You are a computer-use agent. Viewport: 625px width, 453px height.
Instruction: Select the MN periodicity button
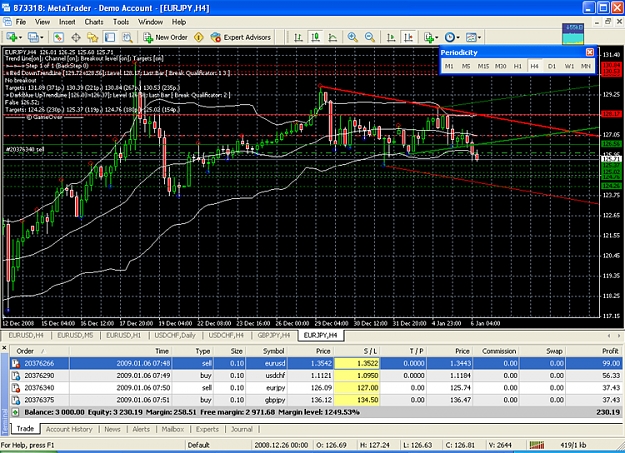tap(586, 66)
